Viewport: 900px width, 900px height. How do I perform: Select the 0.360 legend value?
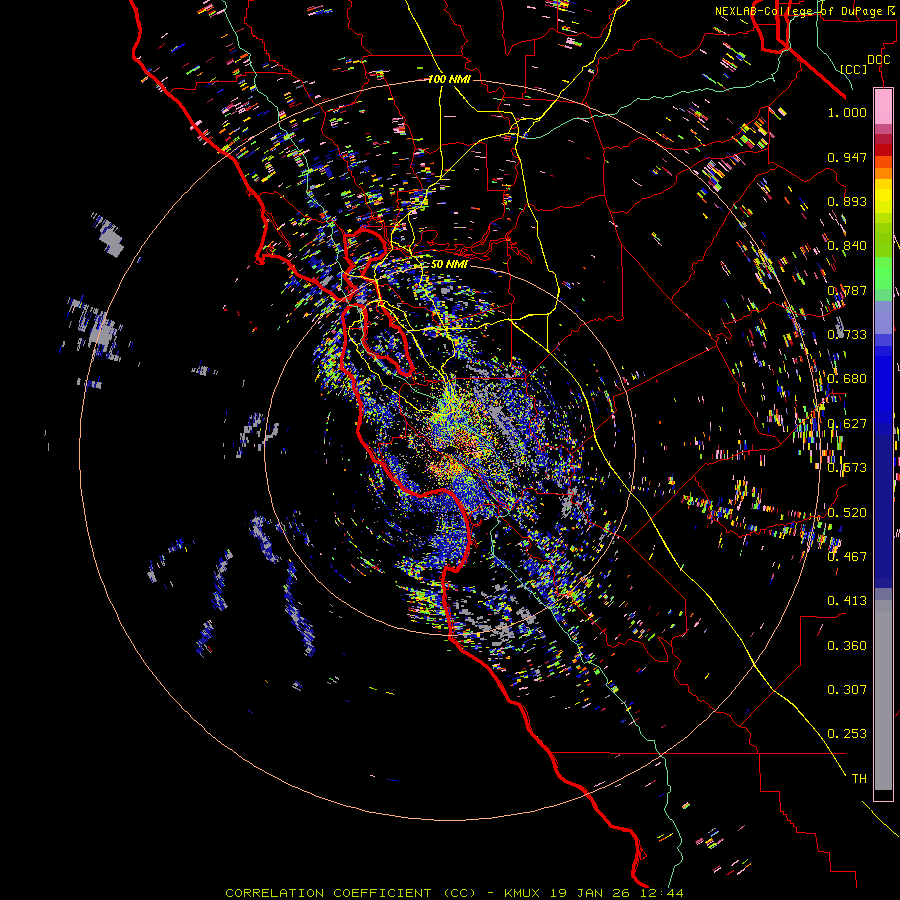(x=847, y=646)
